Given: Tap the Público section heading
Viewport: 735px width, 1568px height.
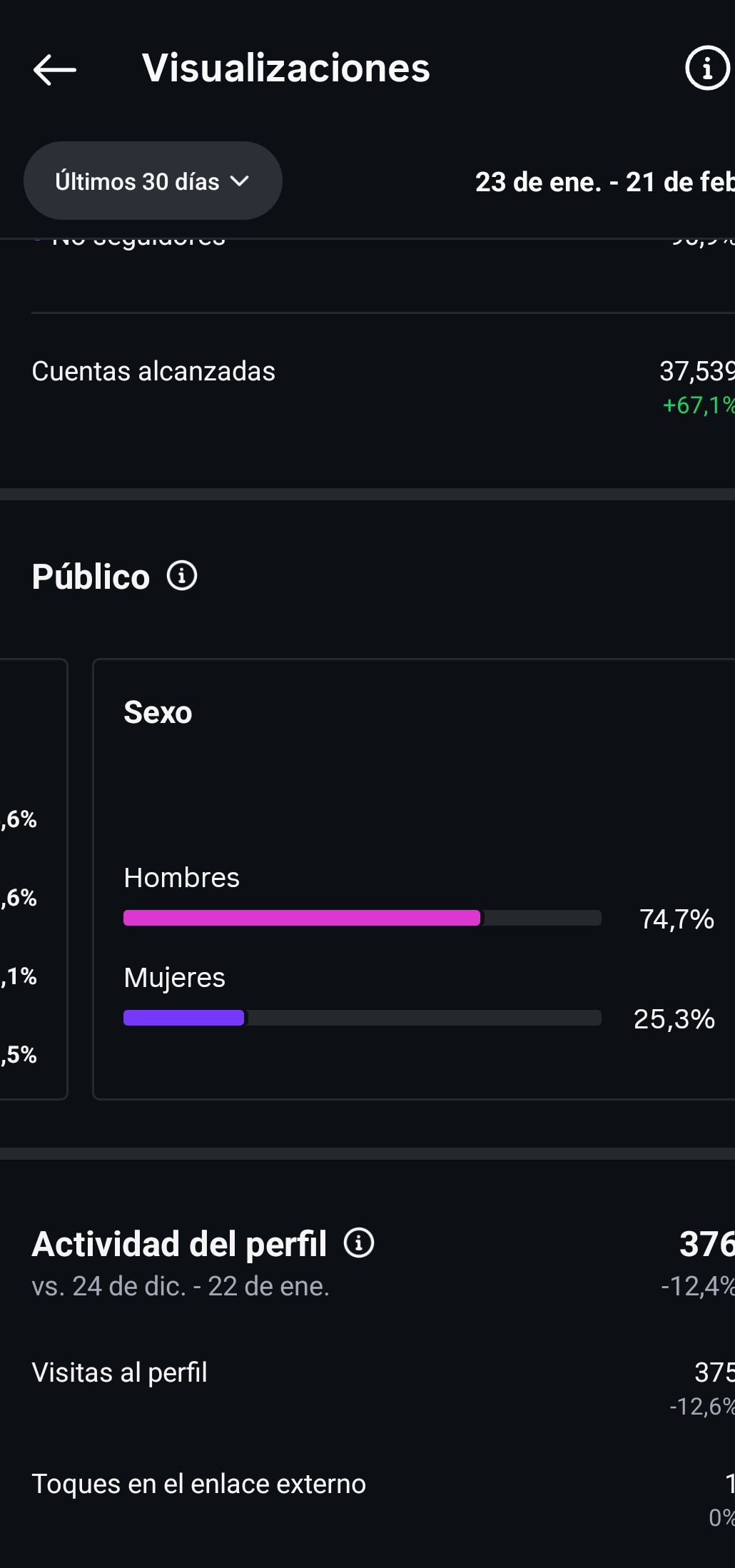Looking at the screenshot, I should coord(91,577).
